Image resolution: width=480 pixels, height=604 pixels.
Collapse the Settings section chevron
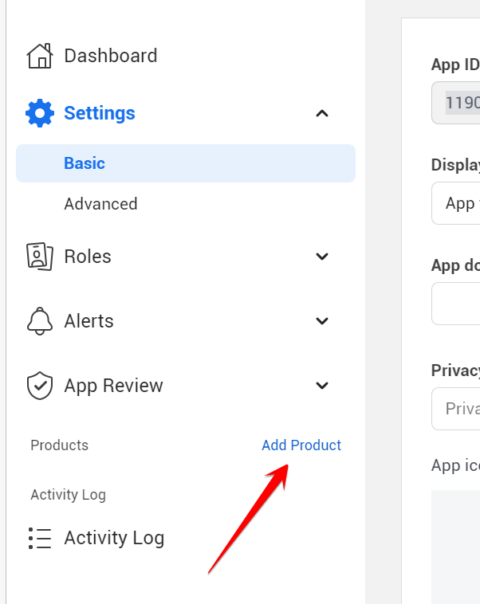322,113
